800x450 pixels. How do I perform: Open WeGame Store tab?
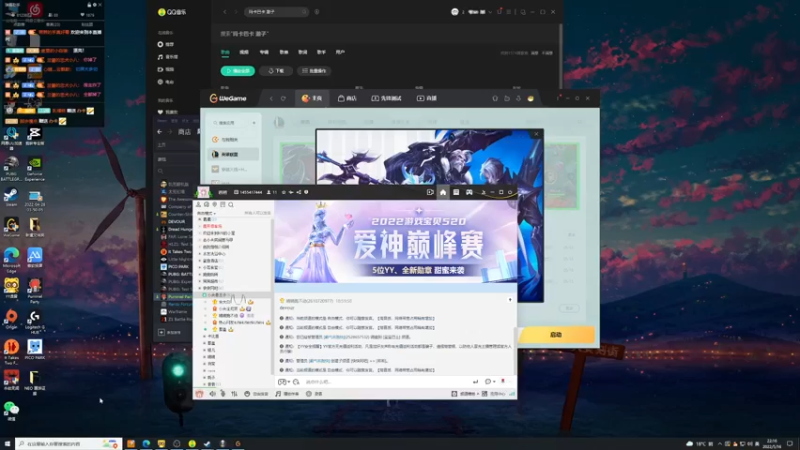pos(347,98)
